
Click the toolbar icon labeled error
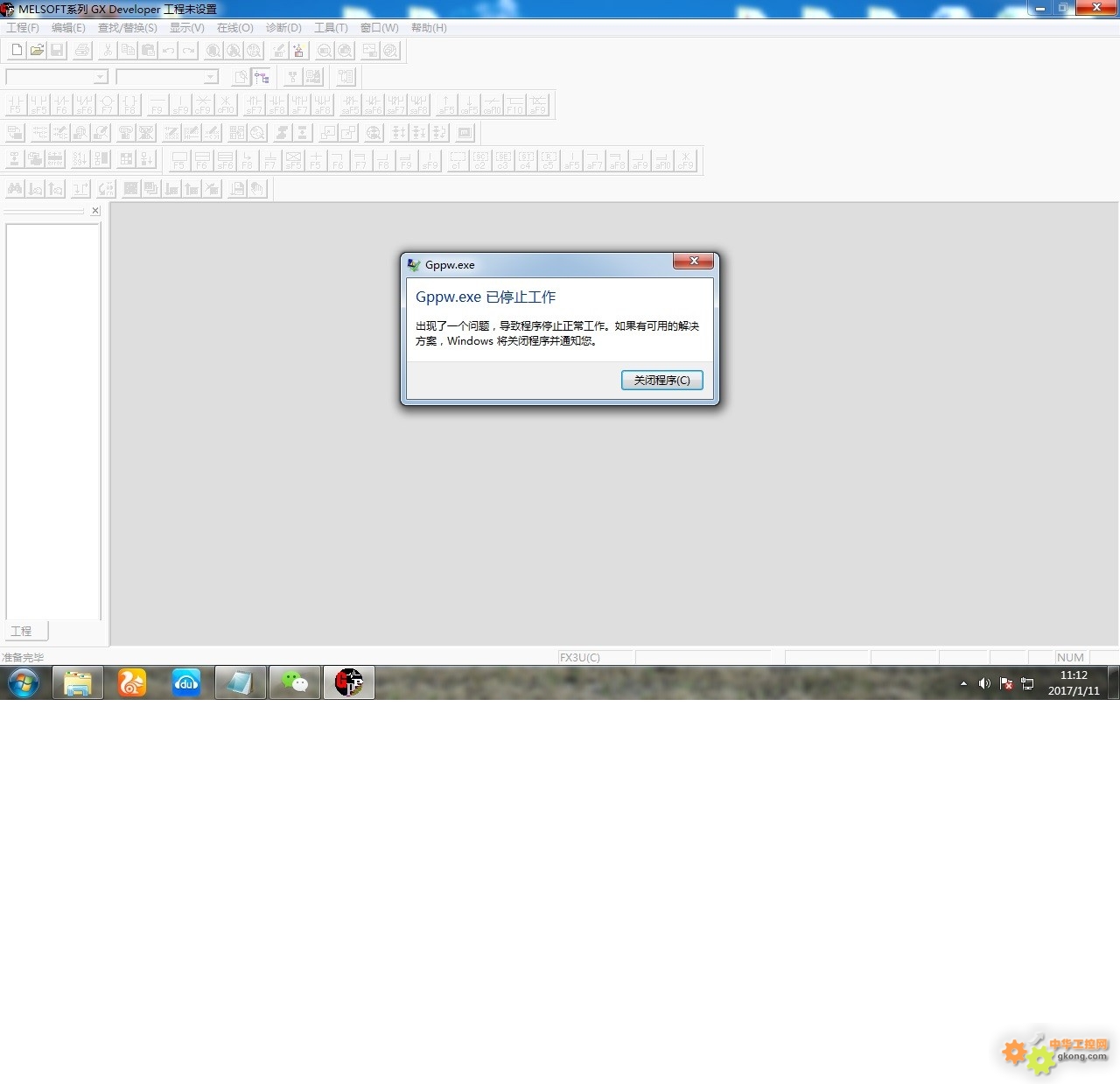coord(54,161)
